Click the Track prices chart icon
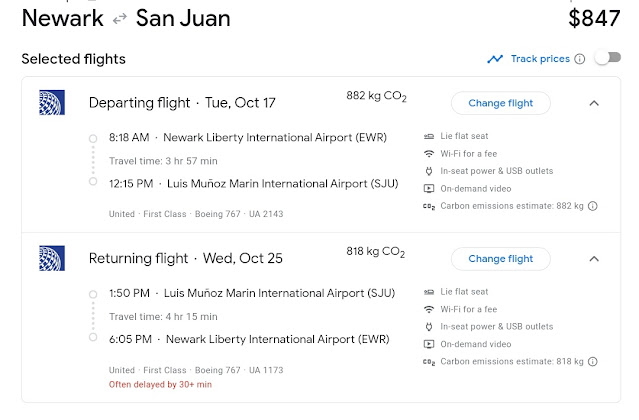639x420 pixels. point(495,59)
